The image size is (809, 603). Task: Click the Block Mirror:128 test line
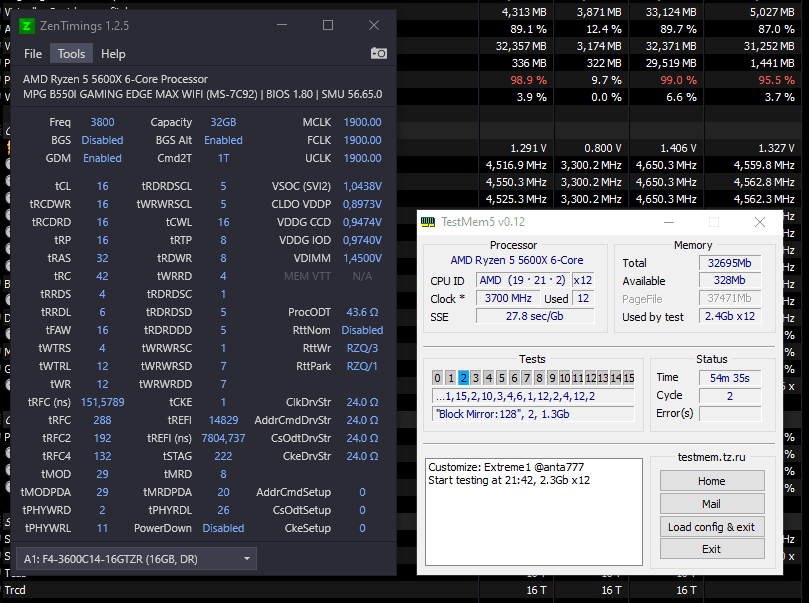pyautogui.click(x=532, y=414)
